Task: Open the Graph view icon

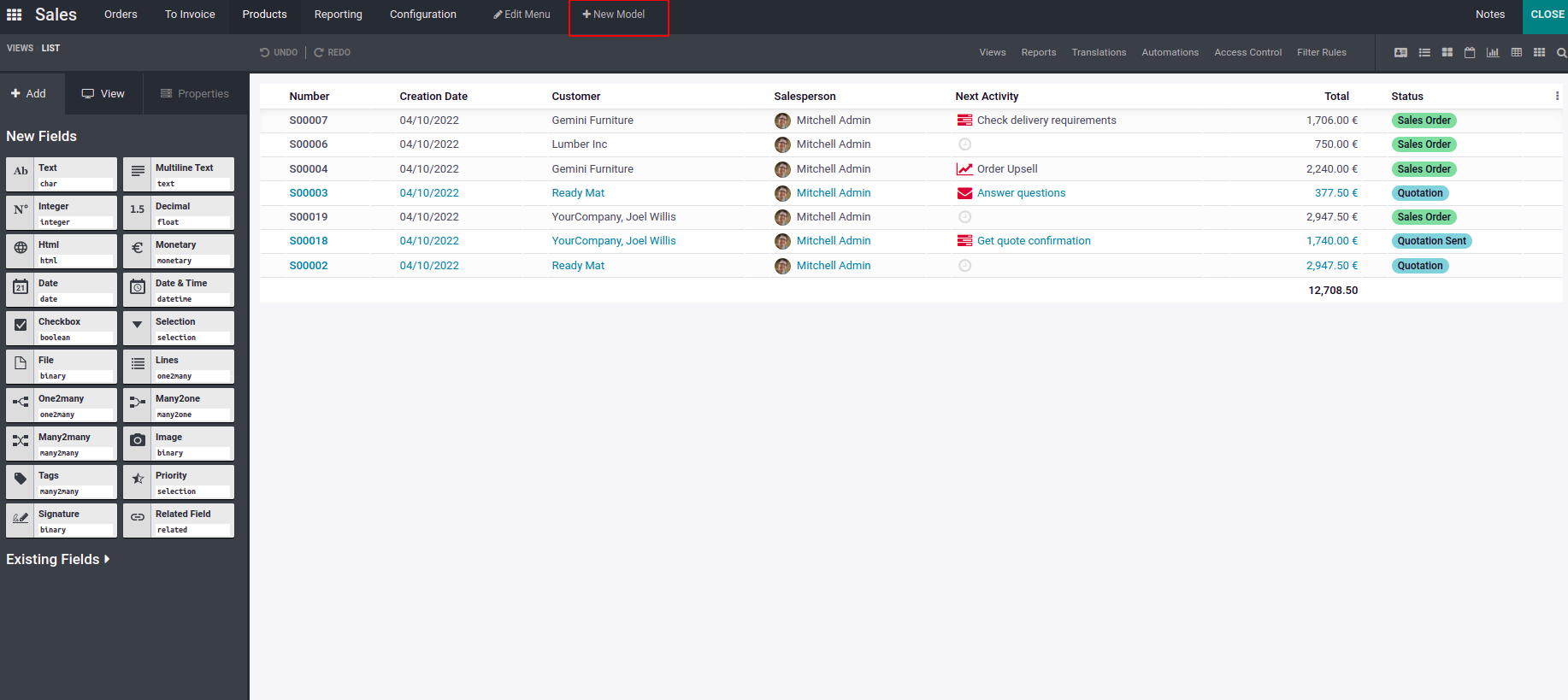Action: tap(1493, 52)
